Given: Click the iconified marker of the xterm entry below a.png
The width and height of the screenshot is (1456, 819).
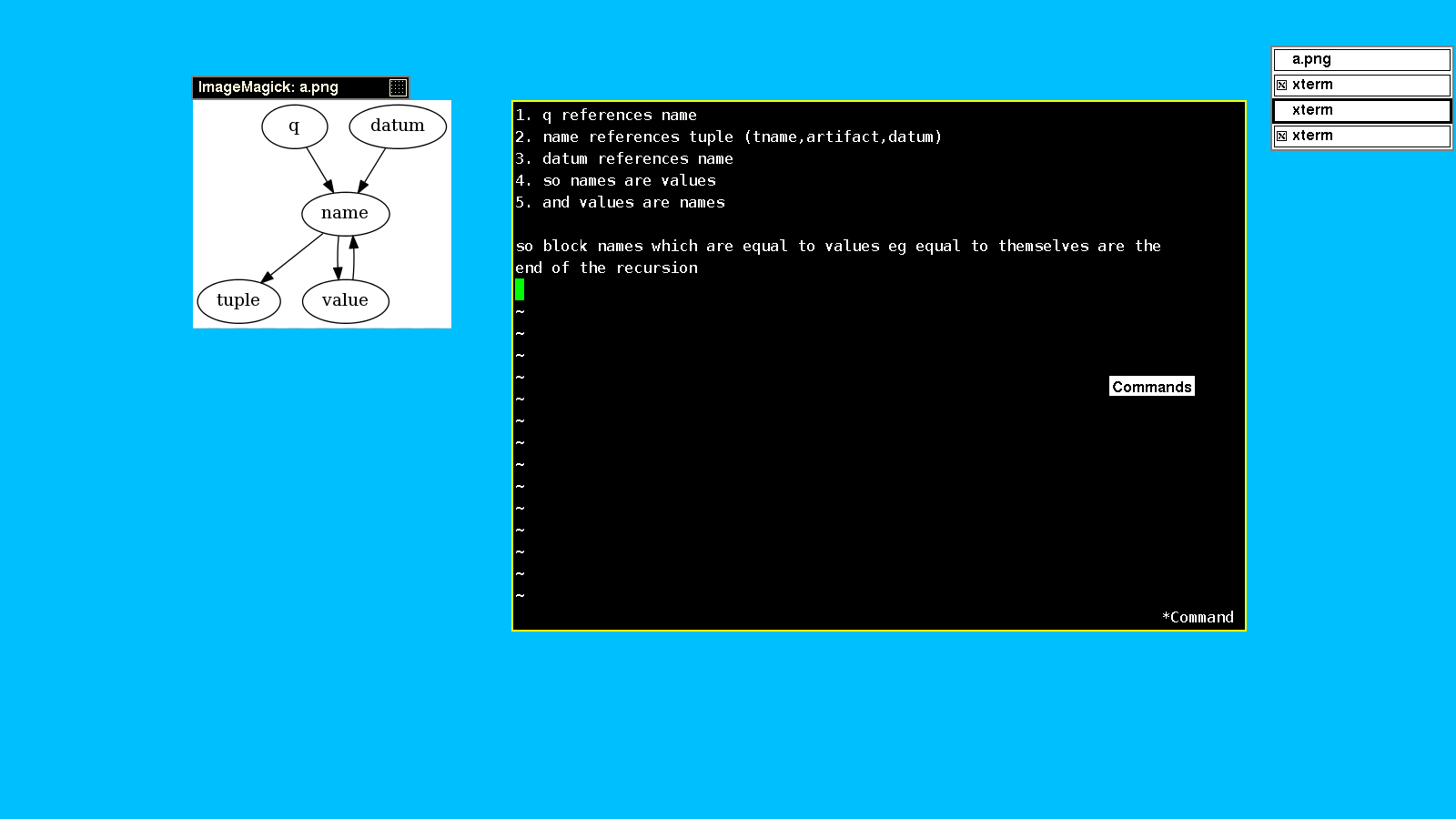Looking at the screenshot, I should pyautogui.click(x=1281, y=85).
